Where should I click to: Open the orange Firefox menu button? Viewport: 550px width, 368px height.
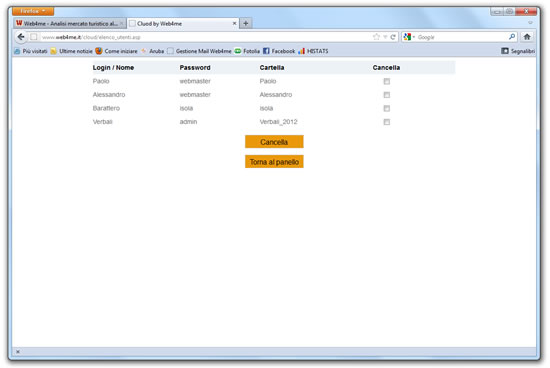33,11
